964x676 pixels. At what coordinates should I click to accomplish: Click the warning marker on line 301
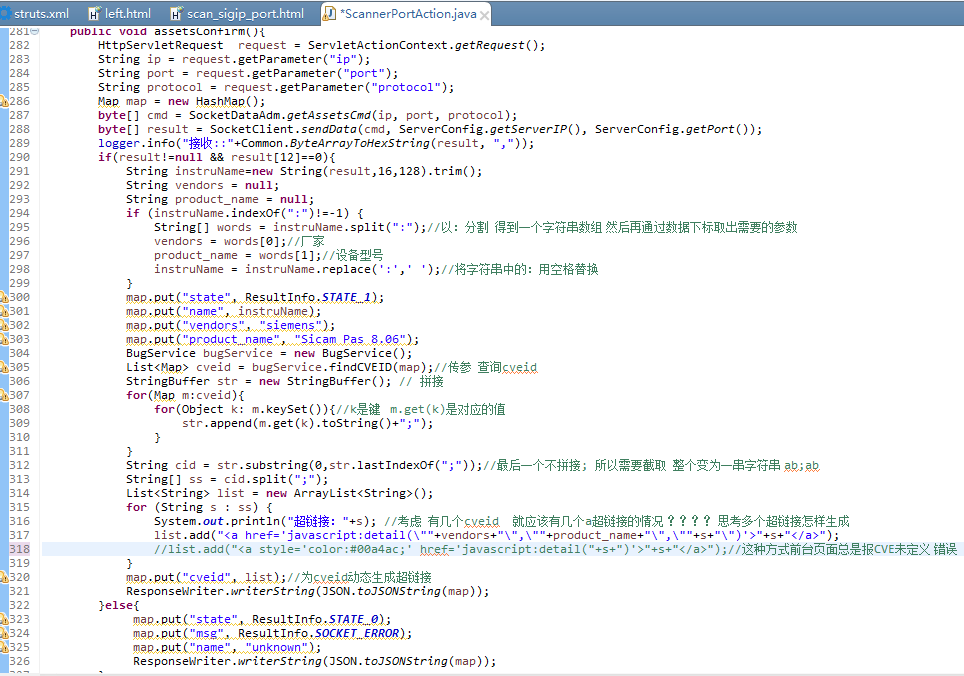coord(4,311)
